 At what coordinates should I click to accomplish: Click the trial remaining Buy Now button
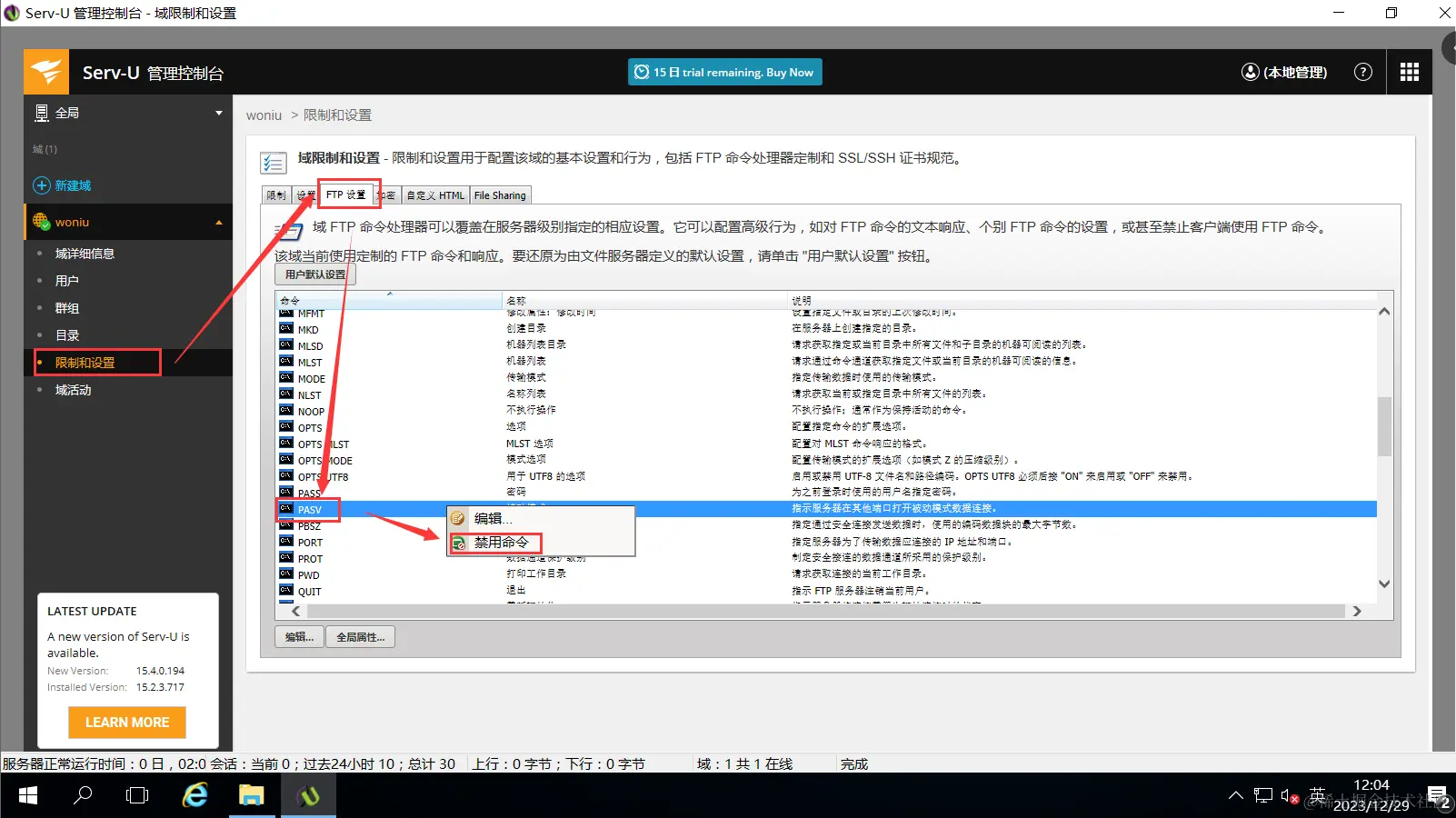pyautogui.click(x=725, y=72)
